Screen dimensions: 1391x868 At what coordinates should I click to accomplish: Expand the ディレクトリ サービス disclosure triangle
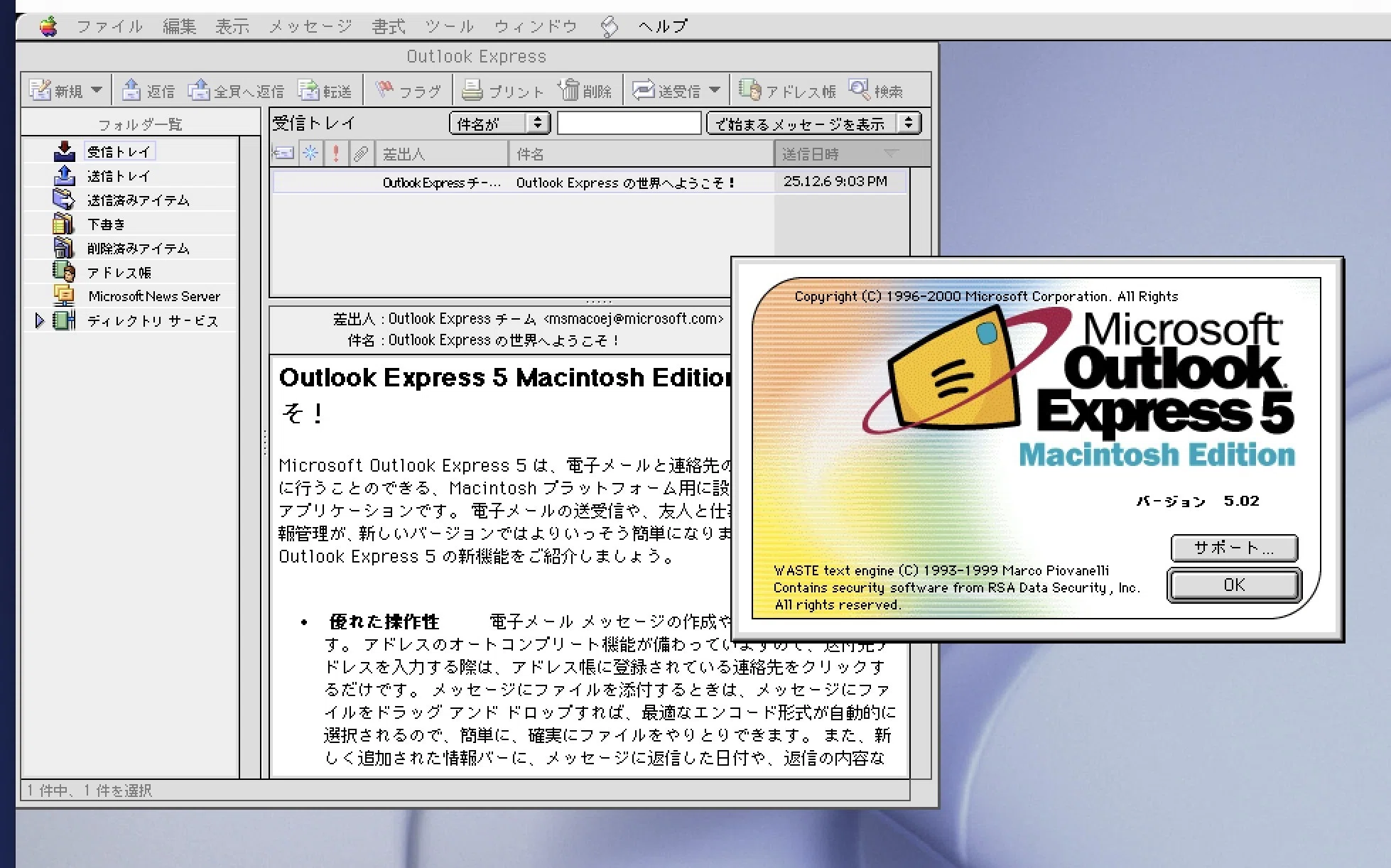coord(40,320)
